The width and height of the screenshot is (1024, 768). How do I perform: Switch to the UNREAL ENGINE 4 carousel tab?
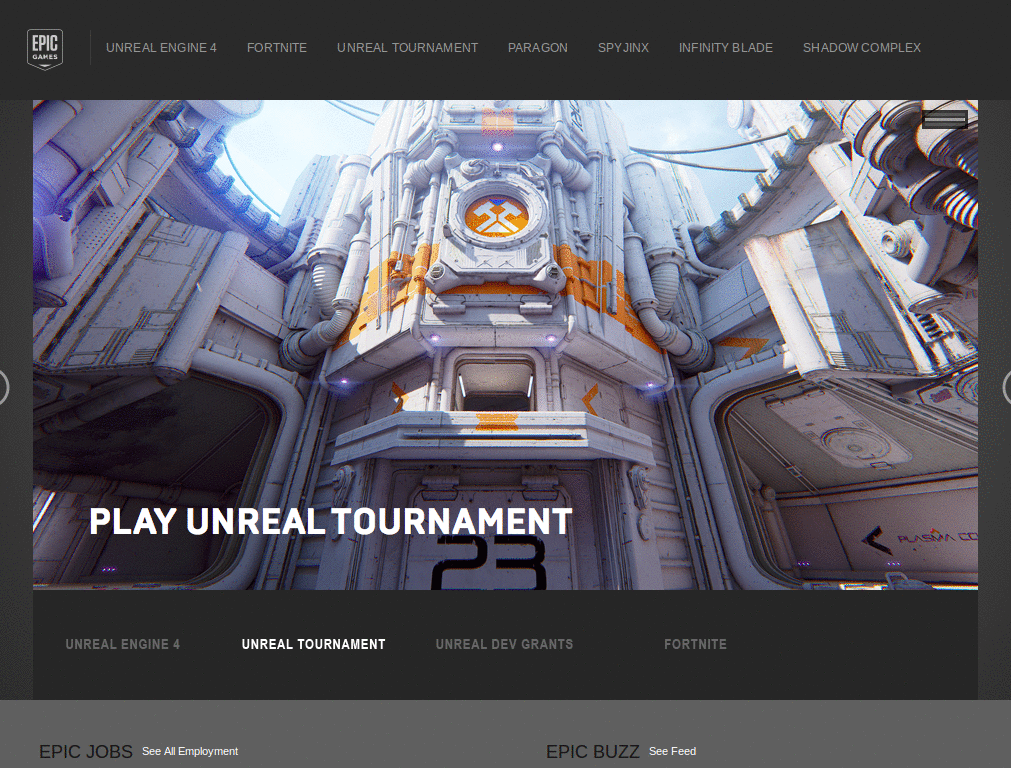coord(123,644)
